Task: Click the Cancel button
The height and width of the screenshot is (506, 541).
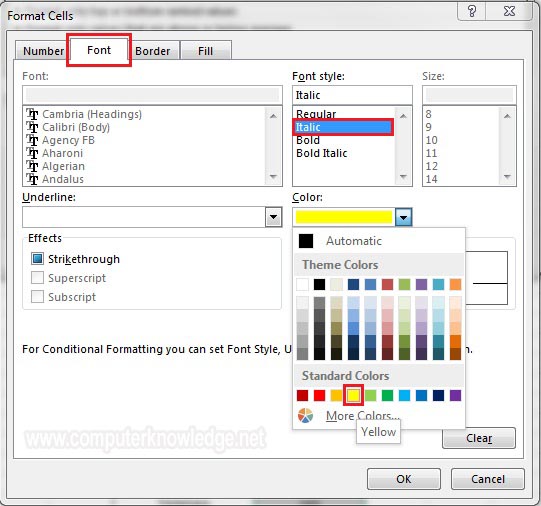Action: point(488,479)
